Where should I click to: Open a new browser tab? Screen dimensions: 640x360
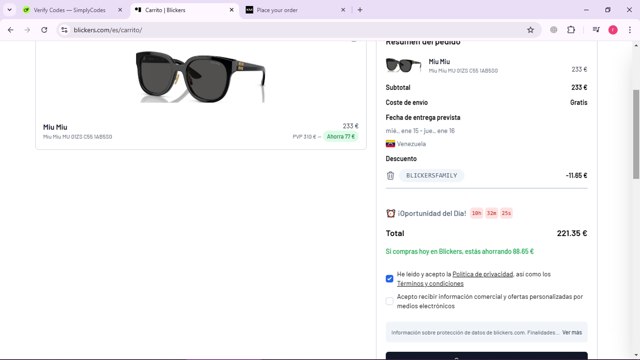click(x=360, y=10)
